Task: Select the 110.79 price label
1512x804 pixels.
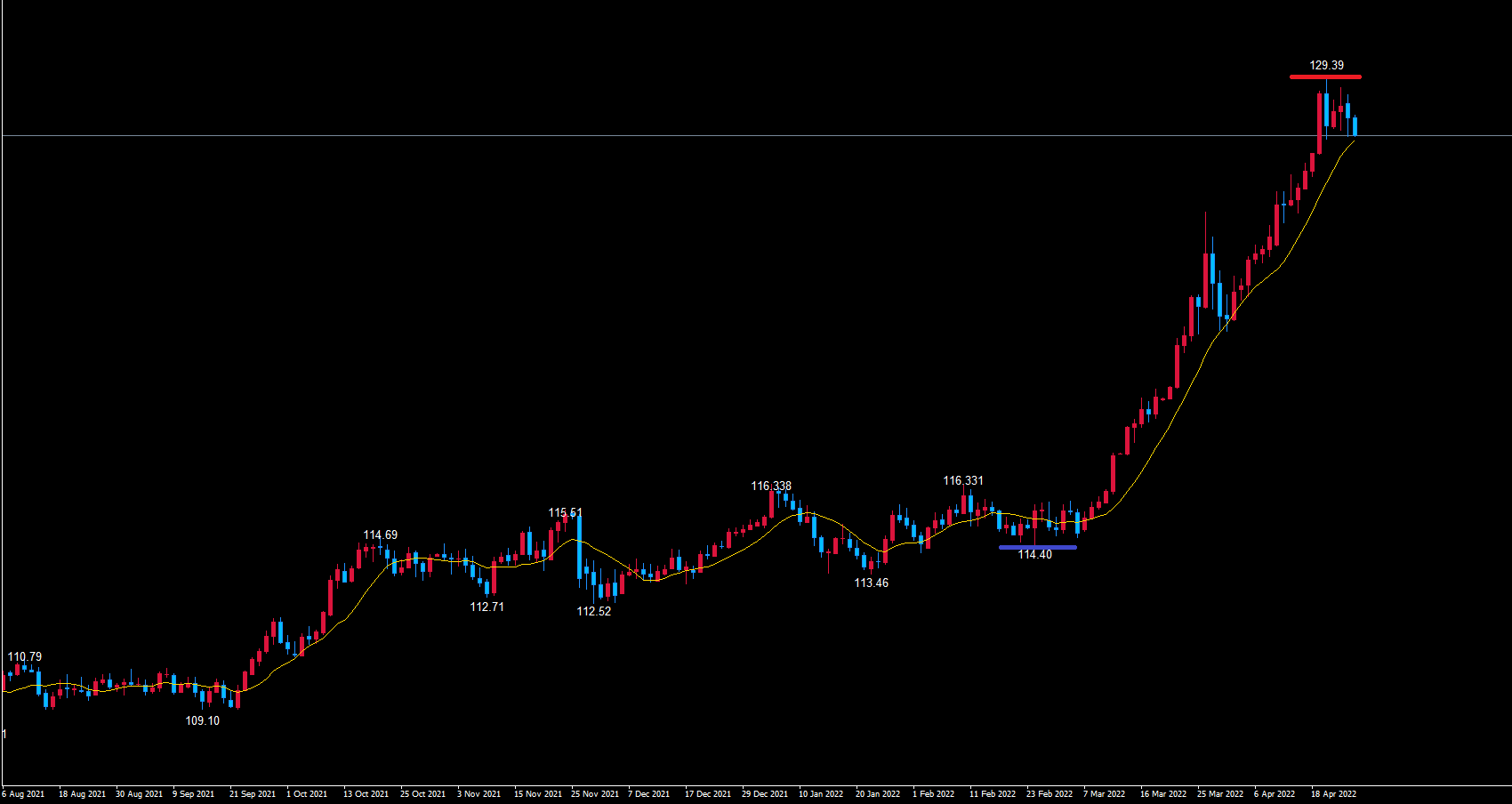Action: pyautogui.click(x=25, y=656)
